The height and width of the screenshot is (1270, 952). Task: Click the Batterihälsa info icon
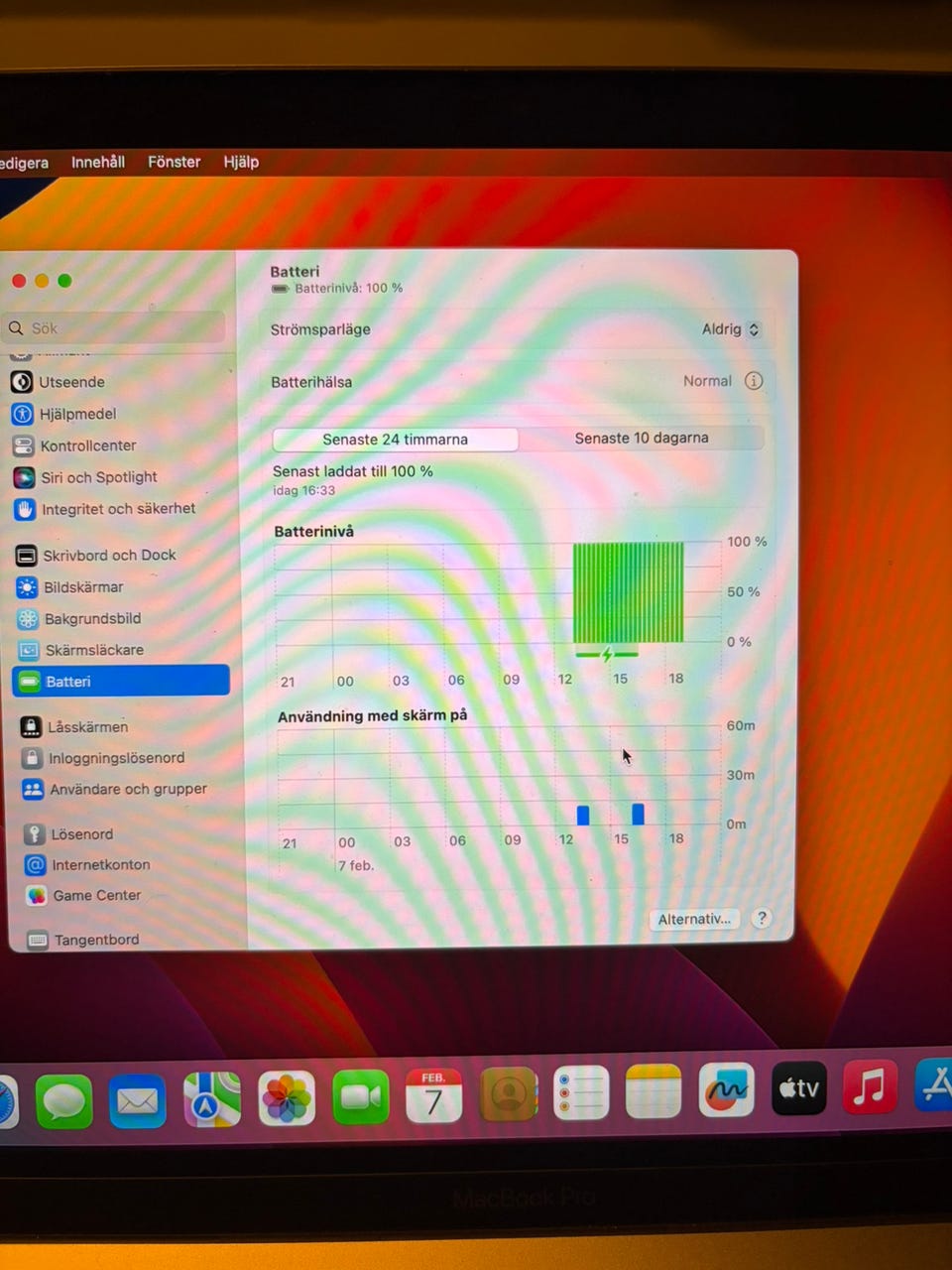coord(754,381)
